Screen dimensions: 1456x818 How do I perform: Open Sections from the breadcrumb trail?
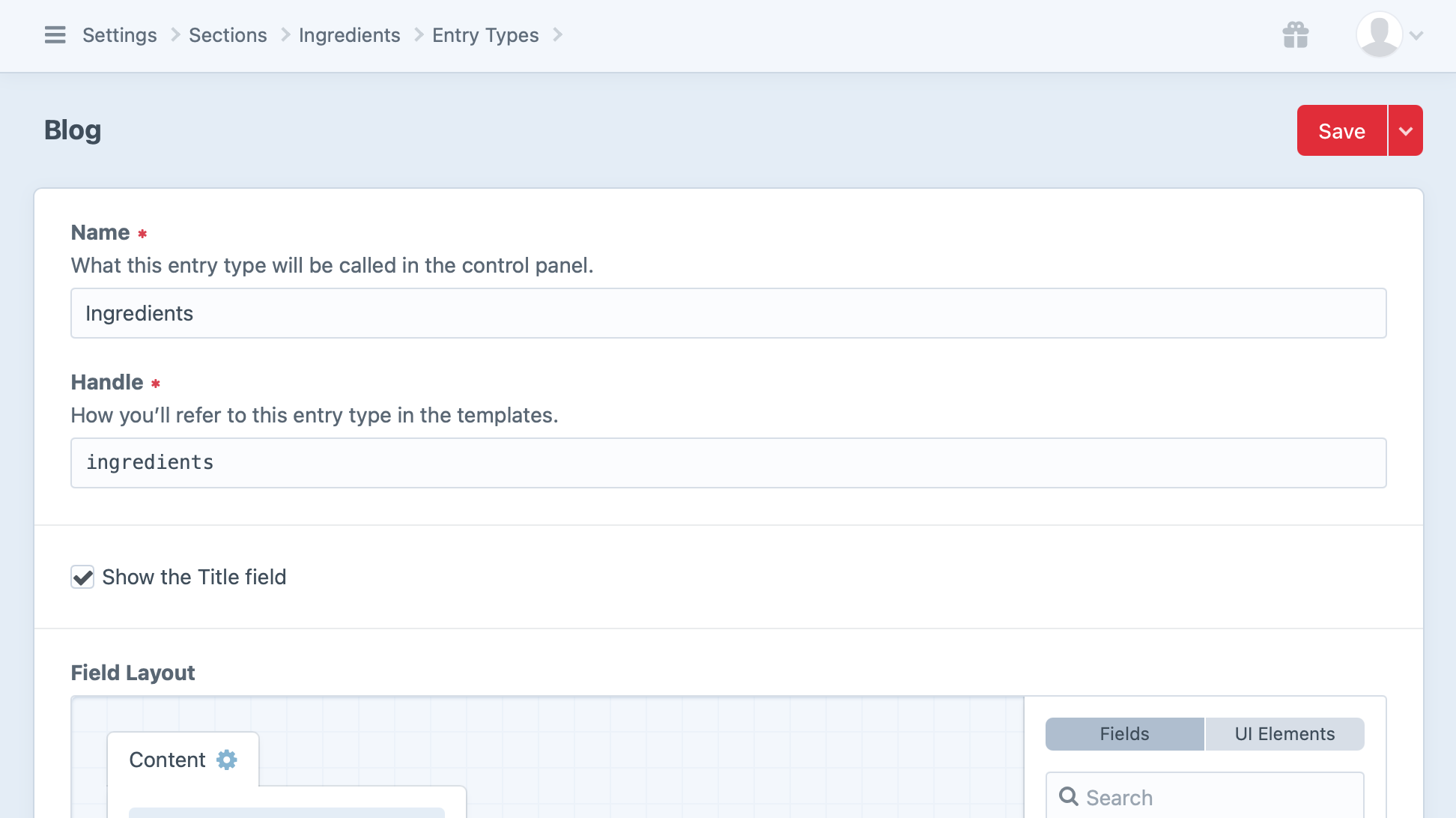[x=228, y=34]
